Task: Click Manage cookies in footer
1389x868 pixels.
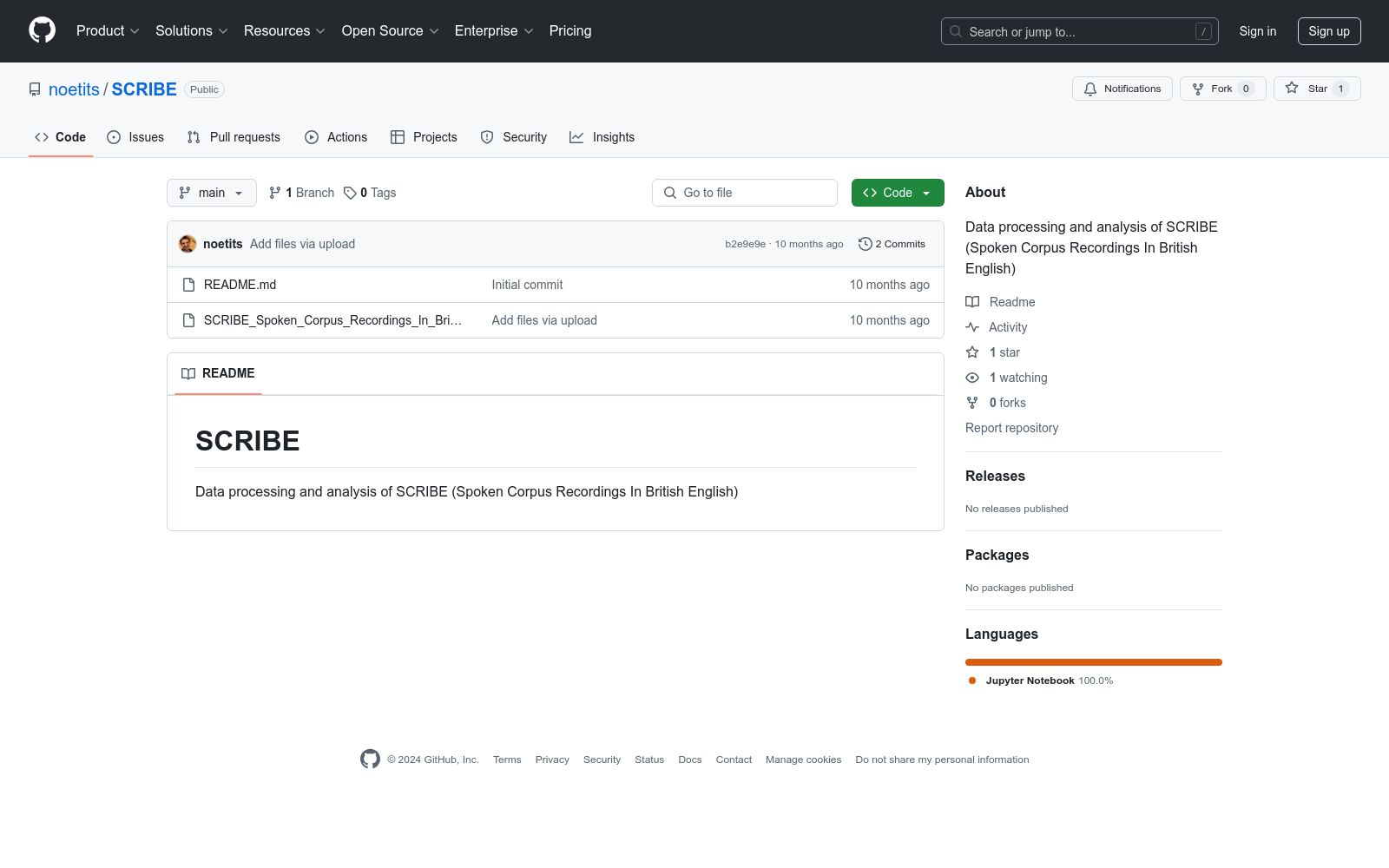Action: (804, 759)
